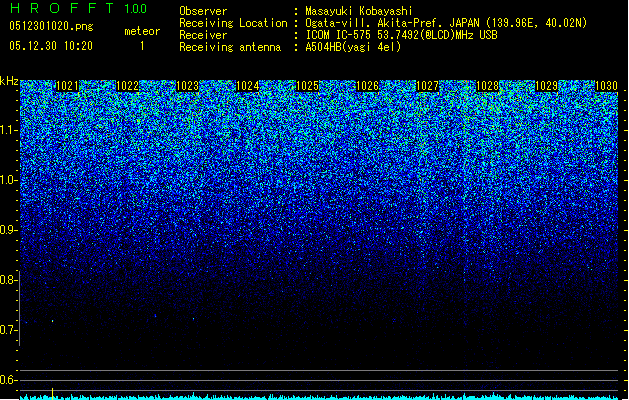This screenshot has width=629, height=400.
Task: Click the observer name Masayuki Kobayashi
Action: [x=359, y=11]
